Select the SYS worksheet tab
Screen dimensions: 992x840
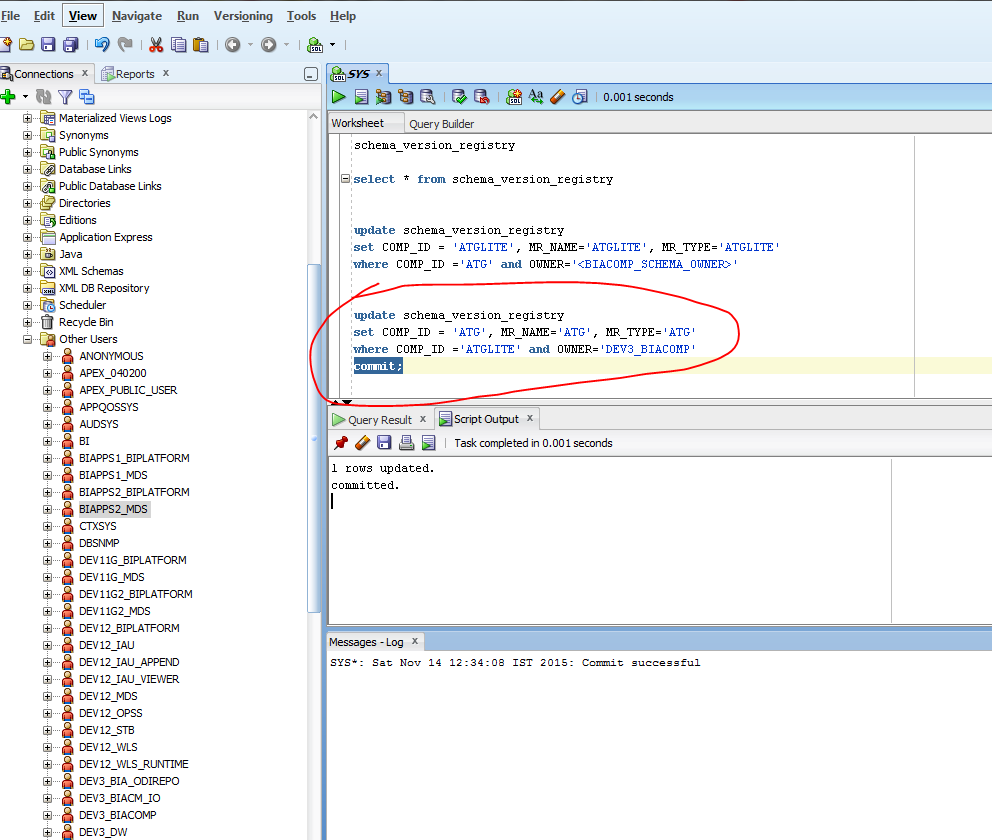click(x=358, y=74)
